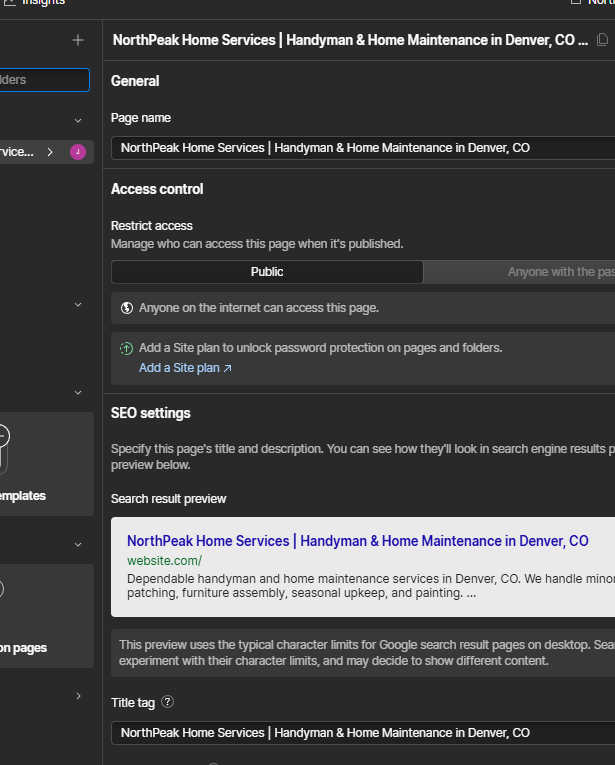Image resolution: width=615 pixels, height=765 pixels.
Task: Focus the Page name input field
Action: pos(363,148)
